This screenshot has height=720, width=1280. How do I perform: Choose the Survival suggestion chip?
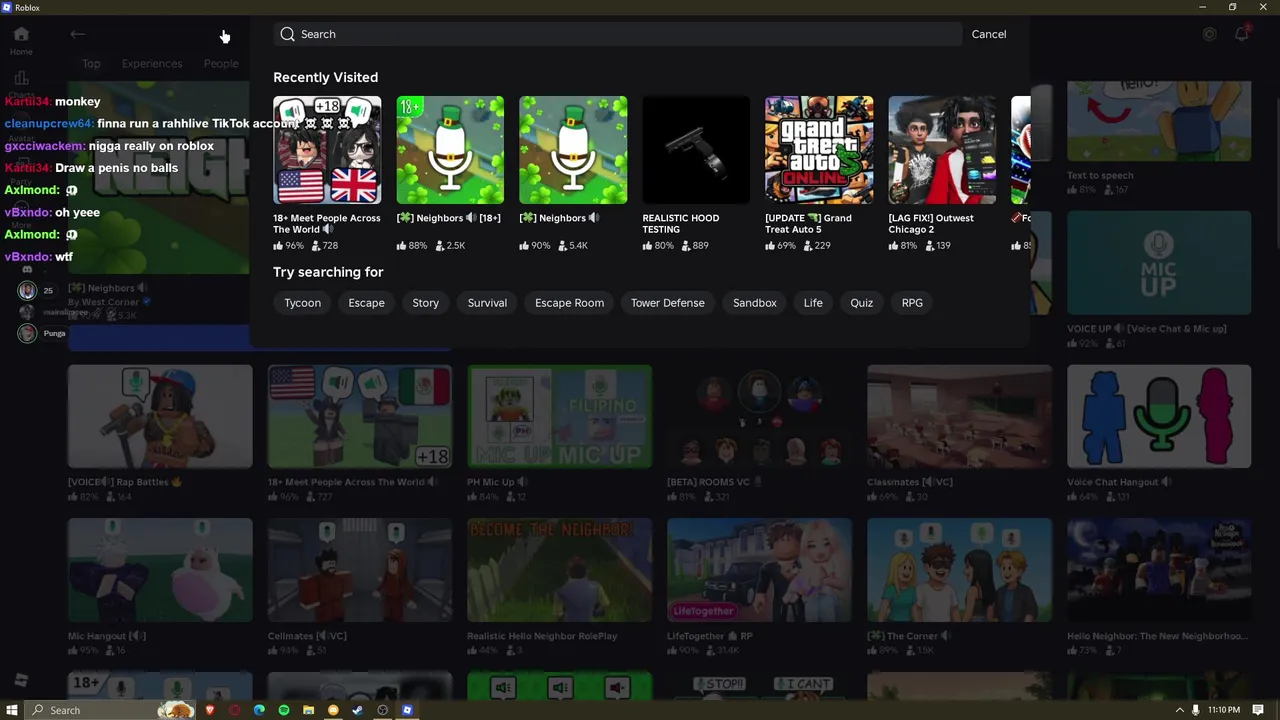[487, 303]
